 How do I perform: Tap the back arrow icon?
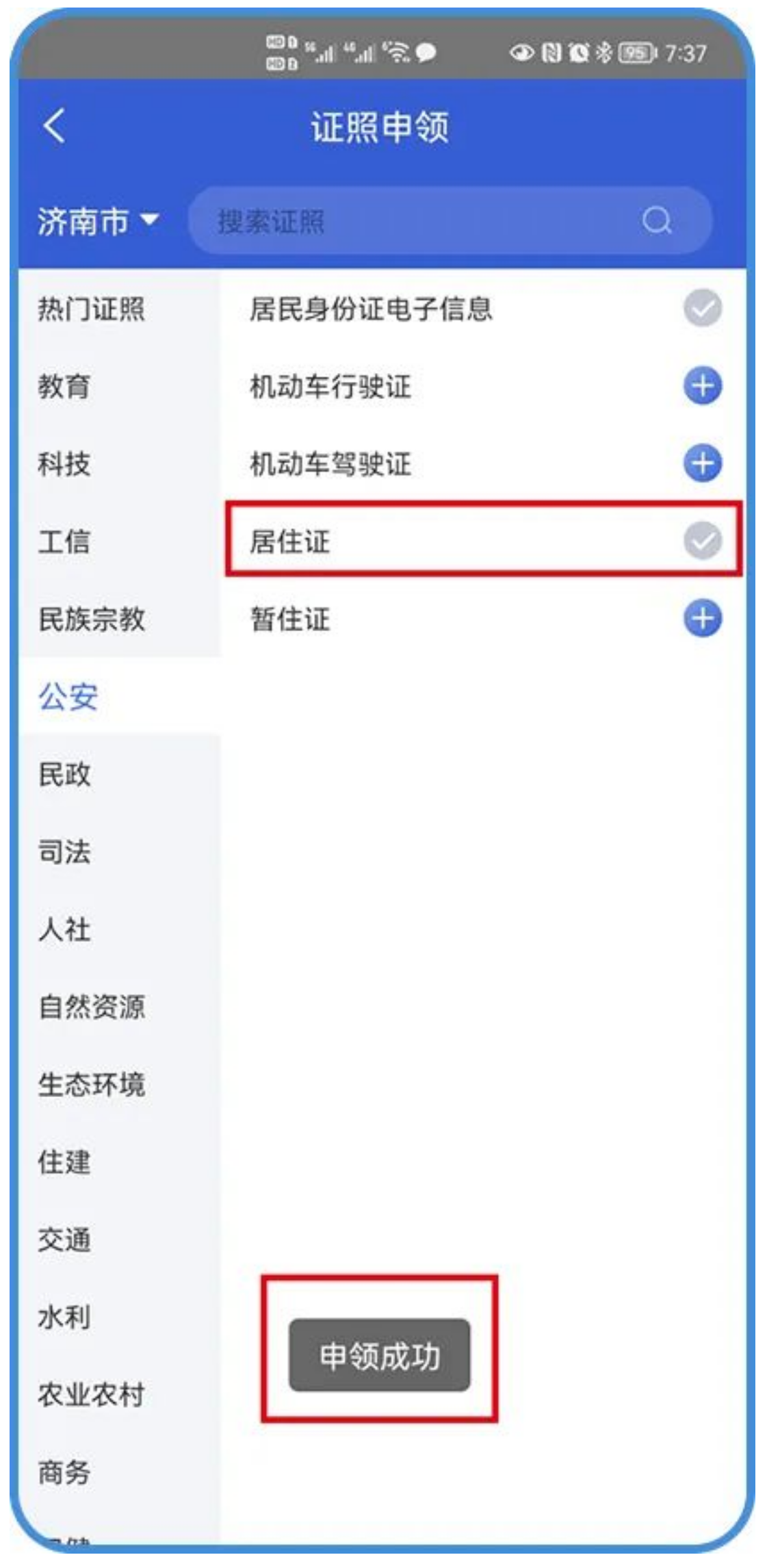(x=55, y=127)
